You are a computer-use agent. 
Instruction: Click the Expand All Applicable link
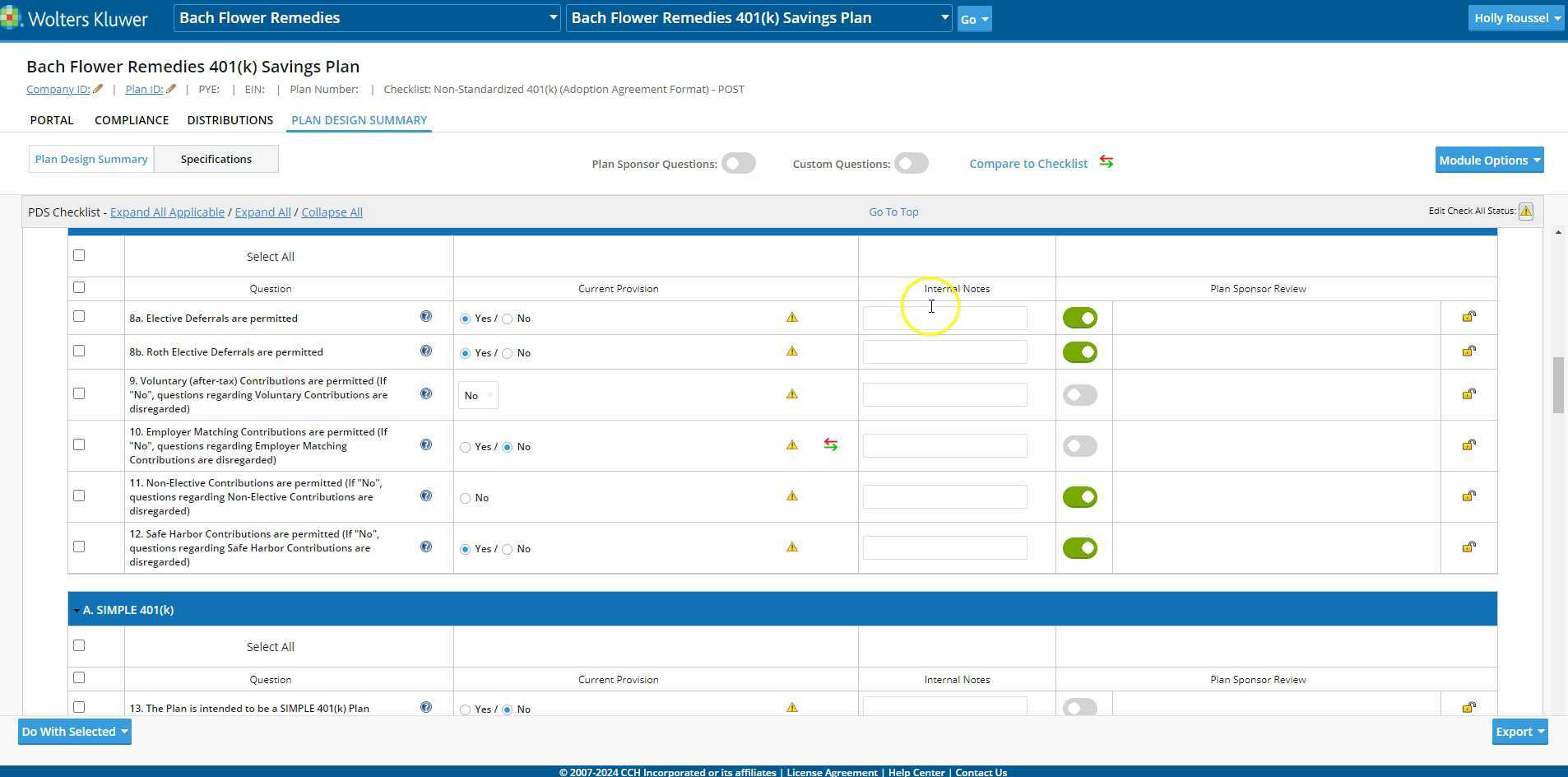[x=167, y=212]
